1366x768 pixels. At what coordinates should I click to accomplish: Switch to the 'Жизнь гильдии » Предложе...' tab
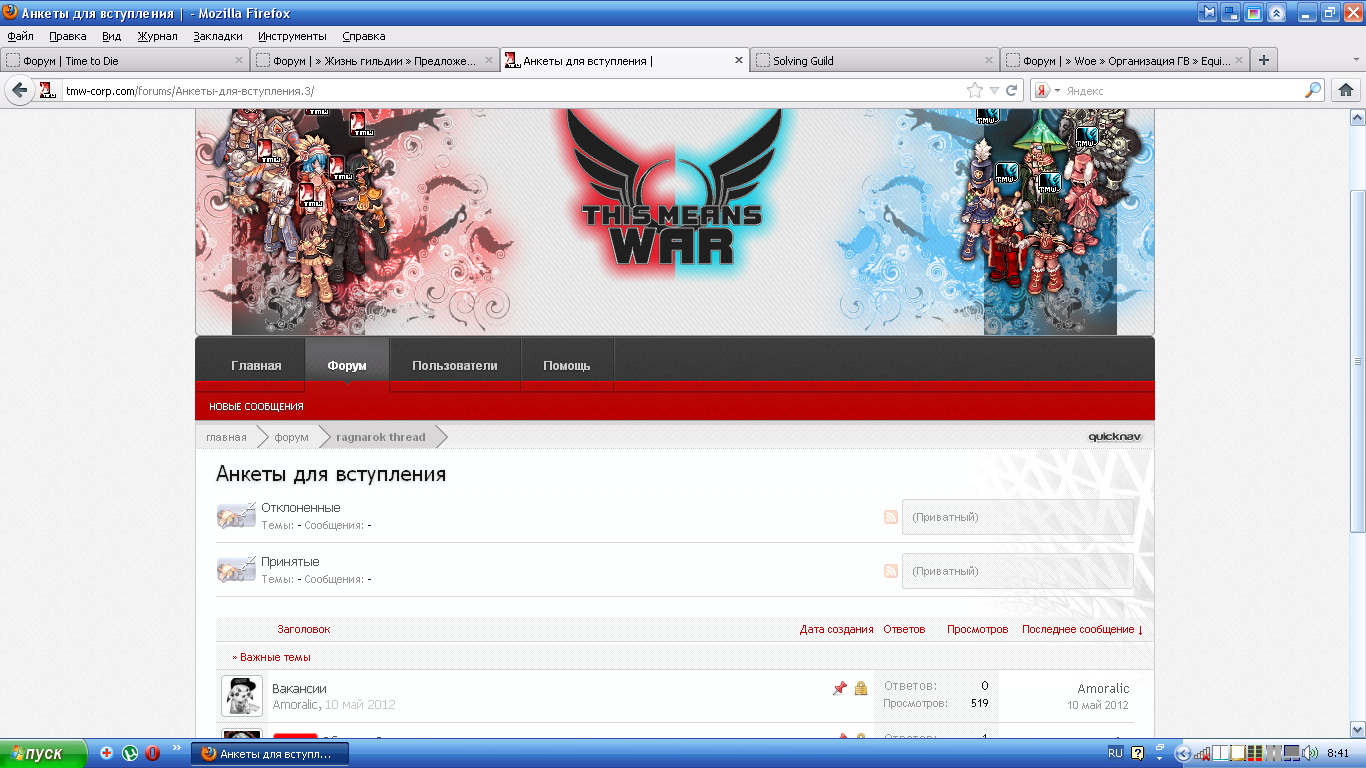click(x=375, y=60)
